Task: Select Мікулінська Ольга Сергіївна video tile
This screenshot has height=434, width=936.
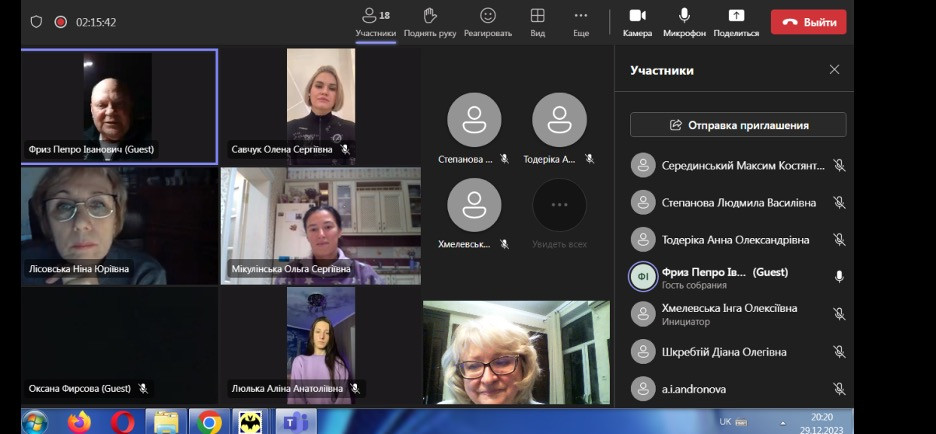Action: pyautogui.click(x=321, y=226)
